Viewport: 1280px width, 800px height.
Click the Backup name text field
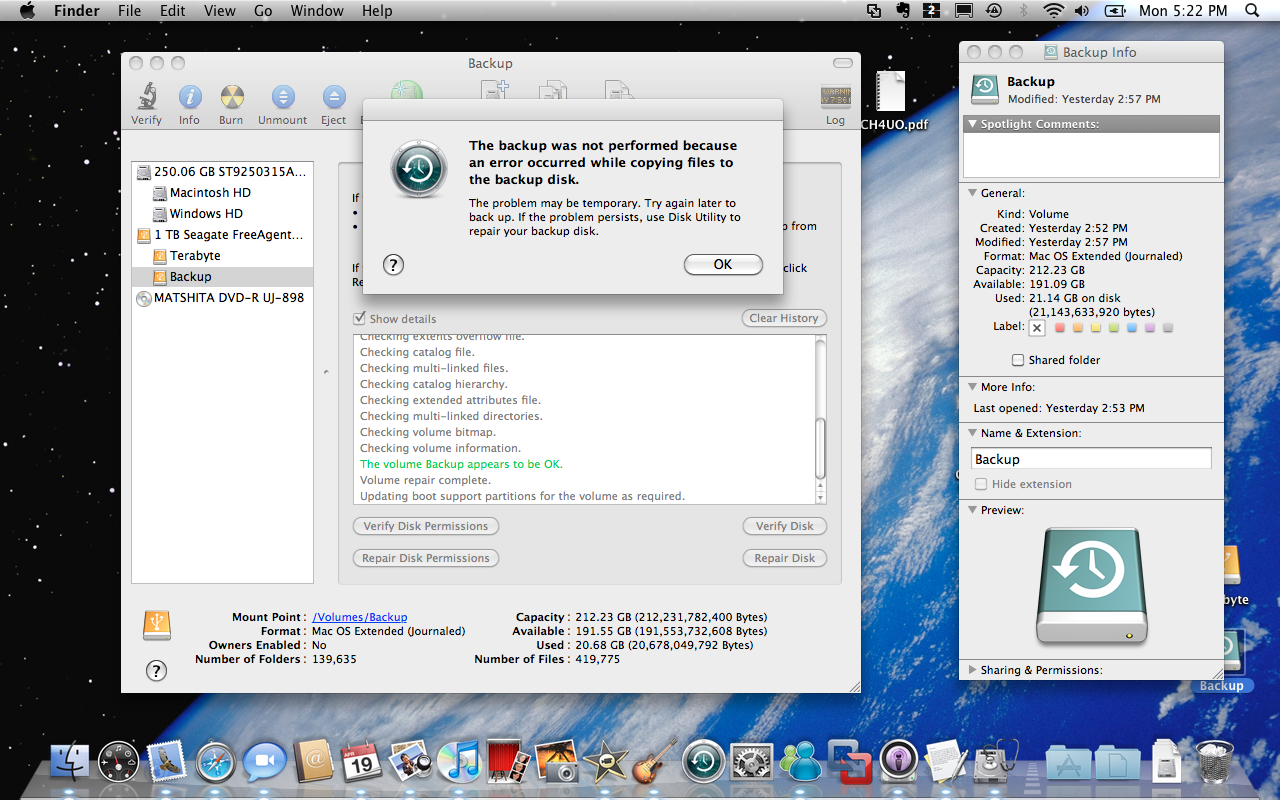click(1092, 459)
